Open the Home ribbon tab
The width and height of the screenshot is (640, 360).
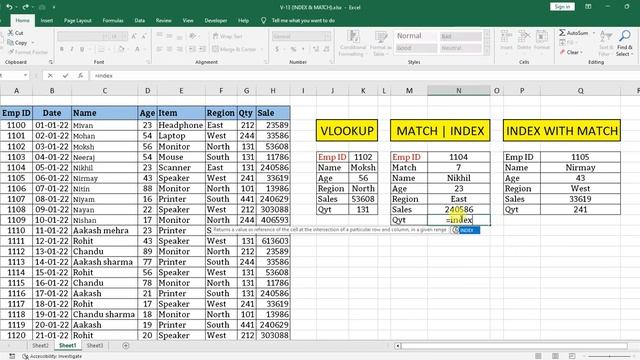(22, 20)
